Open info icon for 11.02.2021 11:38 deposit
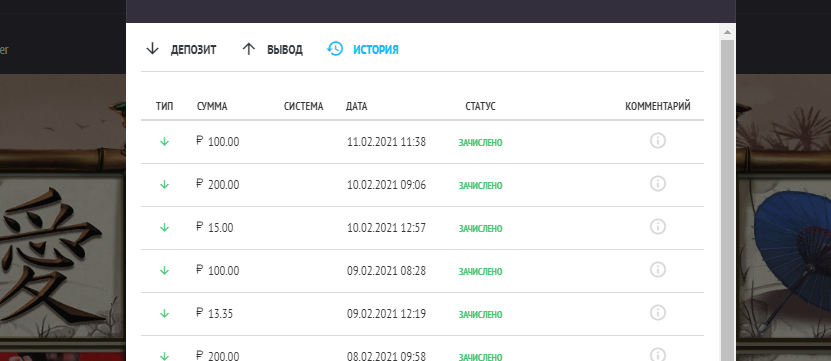Screen dimensions: 831x361 click(658, 141)
